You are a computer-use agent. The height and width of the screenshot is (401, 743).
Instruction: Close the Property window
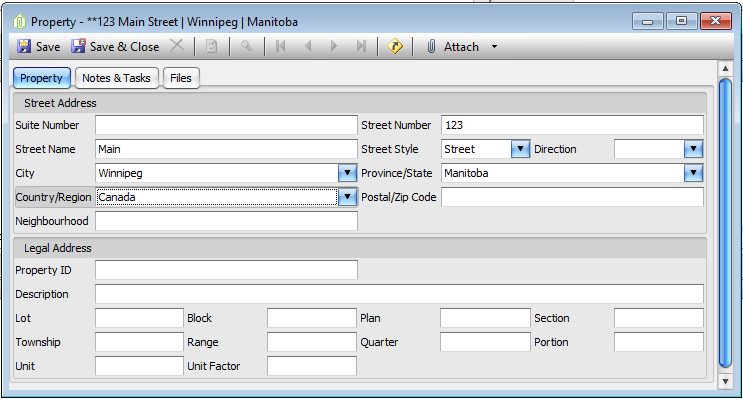[716, 21]
